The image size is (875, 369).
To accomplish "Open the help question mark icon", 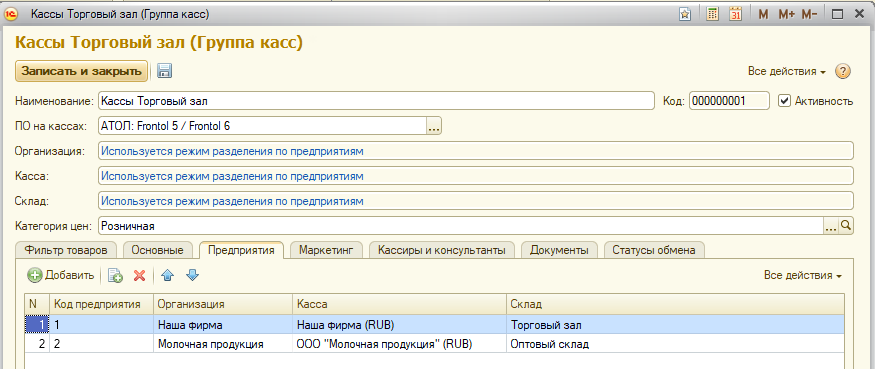I will pyautogui.click(x=842, y=71).
